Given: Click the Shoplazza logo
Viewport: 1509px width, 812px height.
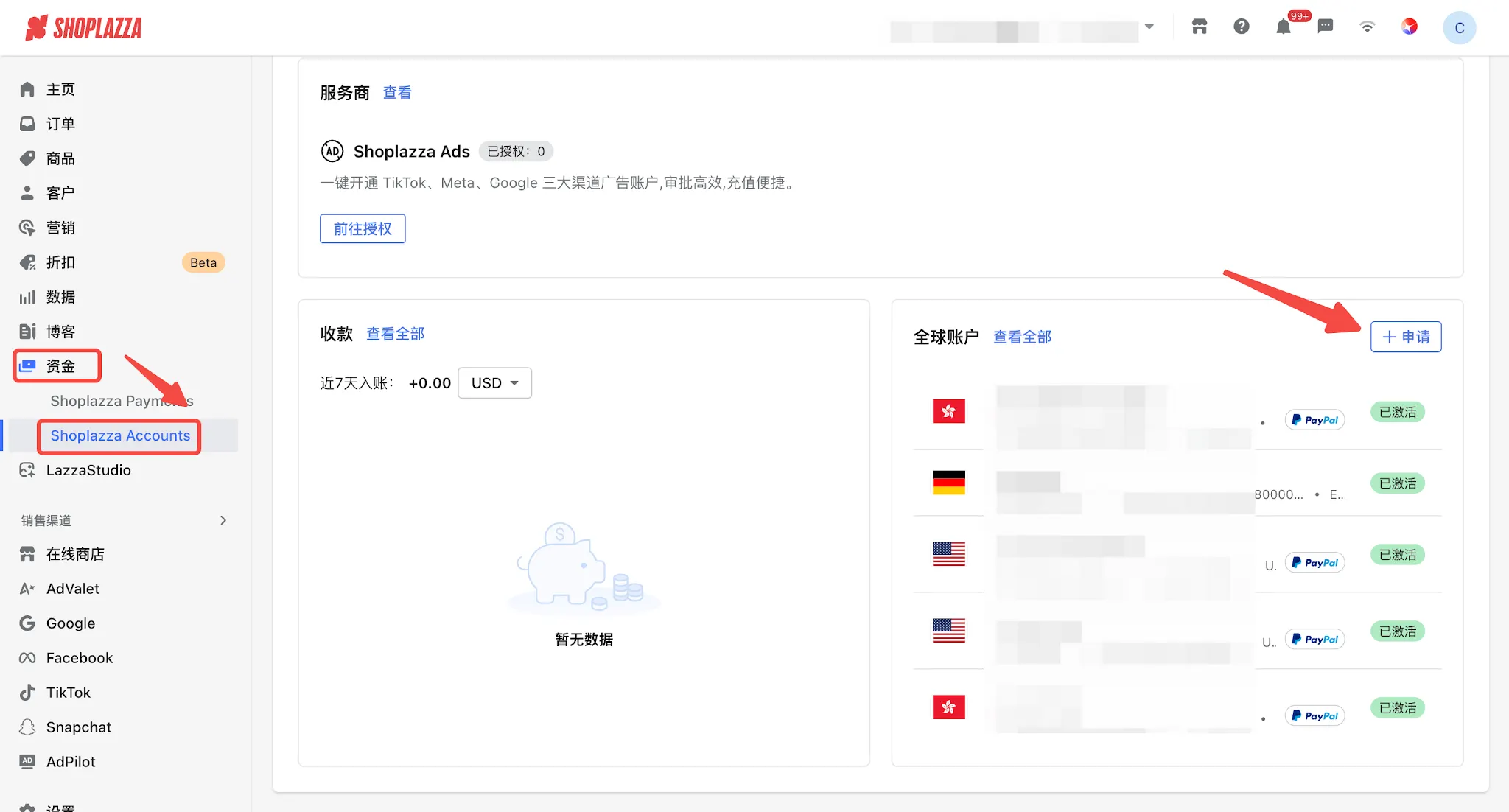Looking at the screenshot, I should tap(83, 28).
